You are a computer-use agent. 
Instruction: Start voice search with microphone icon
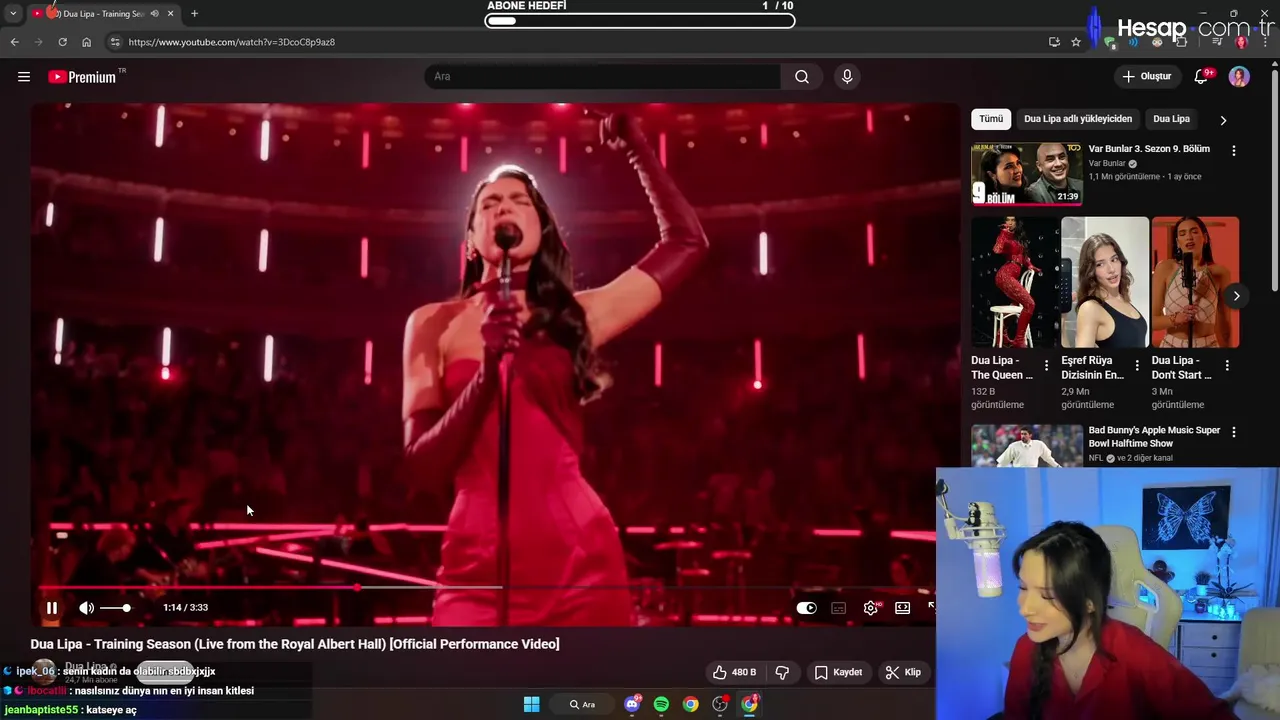pos(847,77)
